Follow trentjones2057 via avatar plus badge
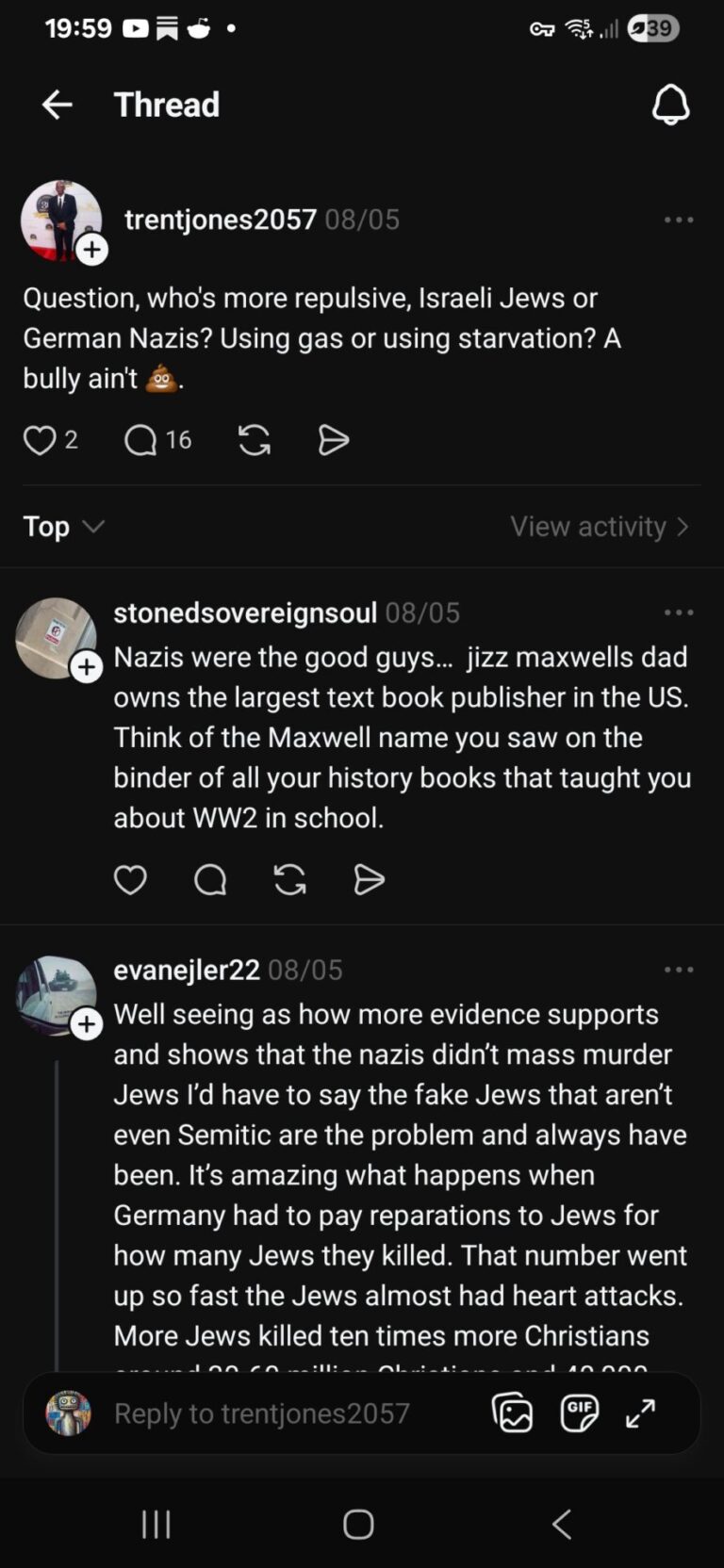The width and height of the screenshot is (724, 1568). pyautogui.click(x=91, y=250)
